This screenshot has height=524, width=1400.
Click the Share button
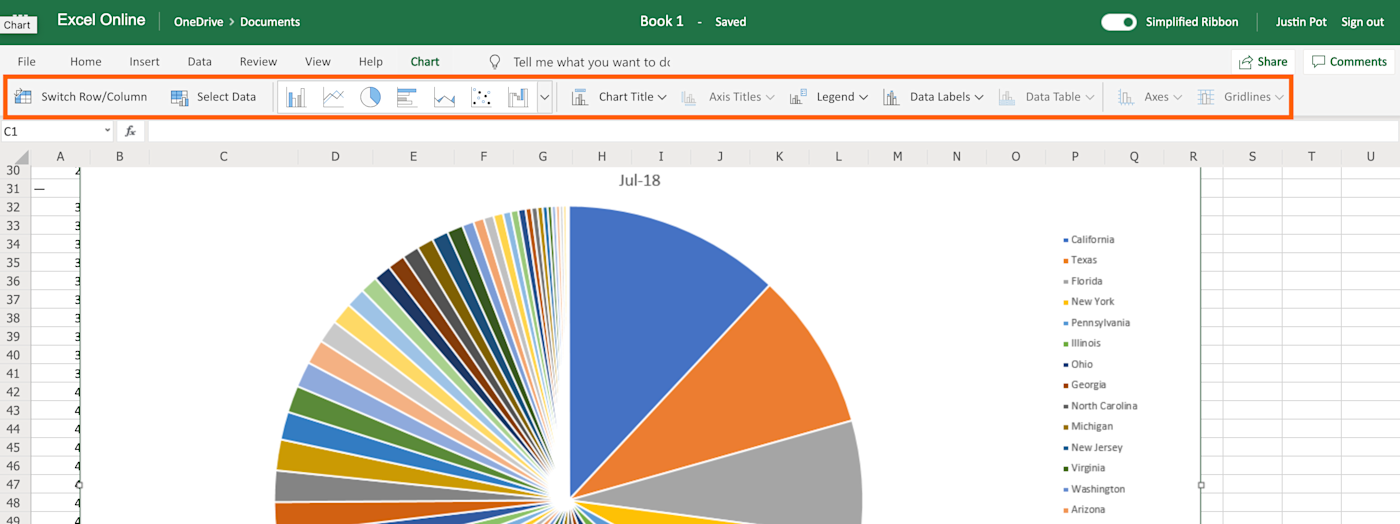[x=1263, y=62]
